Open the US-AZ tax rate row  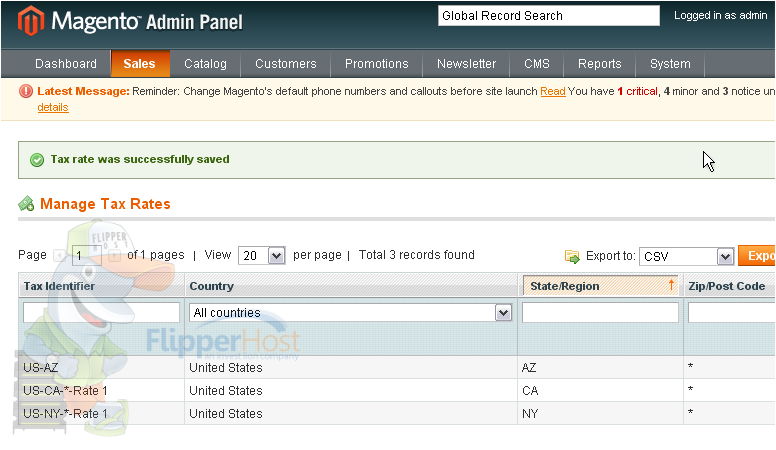[41, 368]
